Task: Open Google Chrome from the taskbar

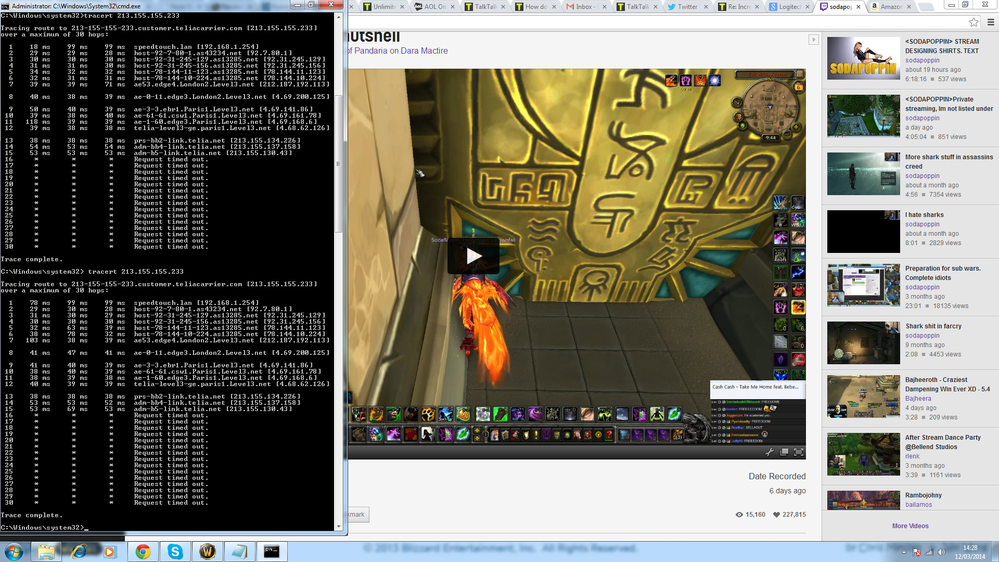Action: pyautogui.click(x=143, y=551)
